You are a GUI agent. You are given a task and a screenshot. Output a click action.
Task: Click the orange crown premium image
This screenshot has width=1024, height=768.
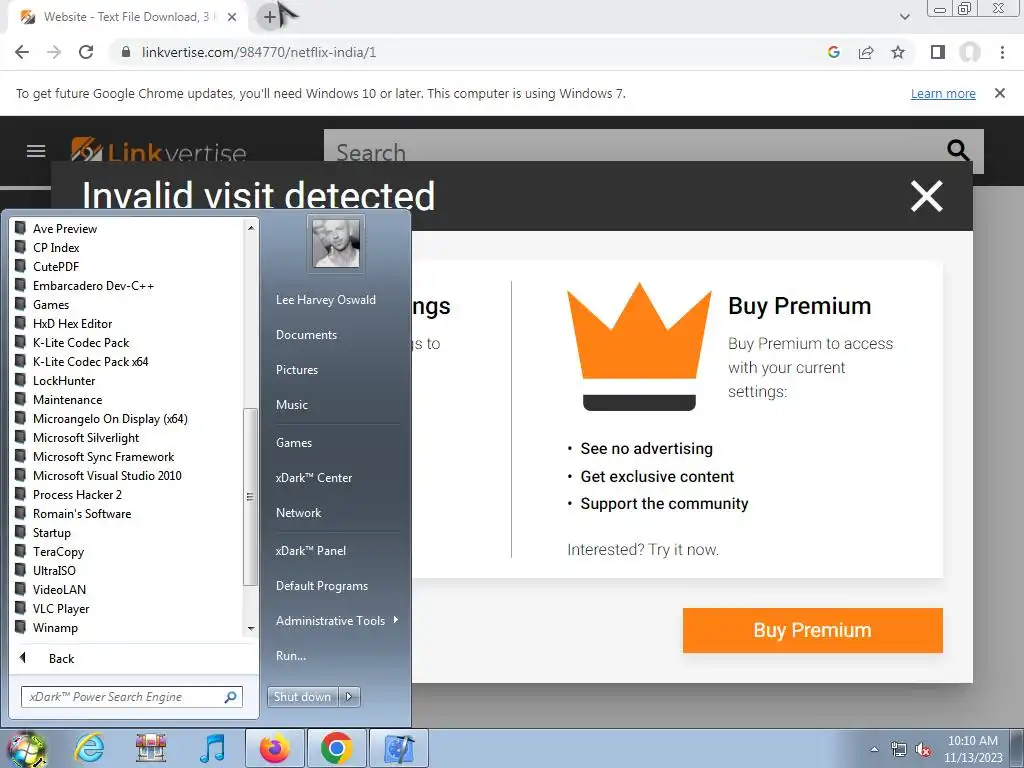(639, 347)
